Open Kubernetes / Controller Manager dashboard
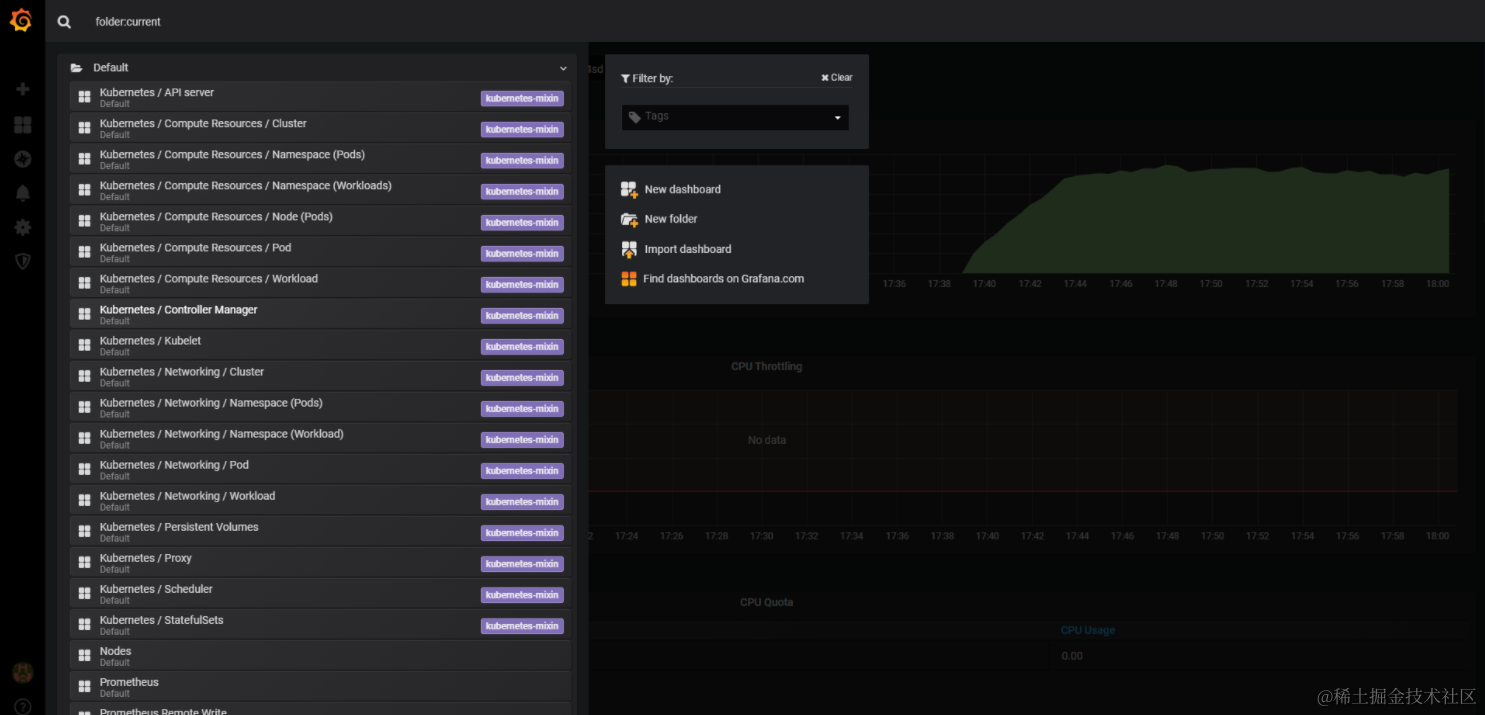The image size is (1485, 715). tap(320, 314)
